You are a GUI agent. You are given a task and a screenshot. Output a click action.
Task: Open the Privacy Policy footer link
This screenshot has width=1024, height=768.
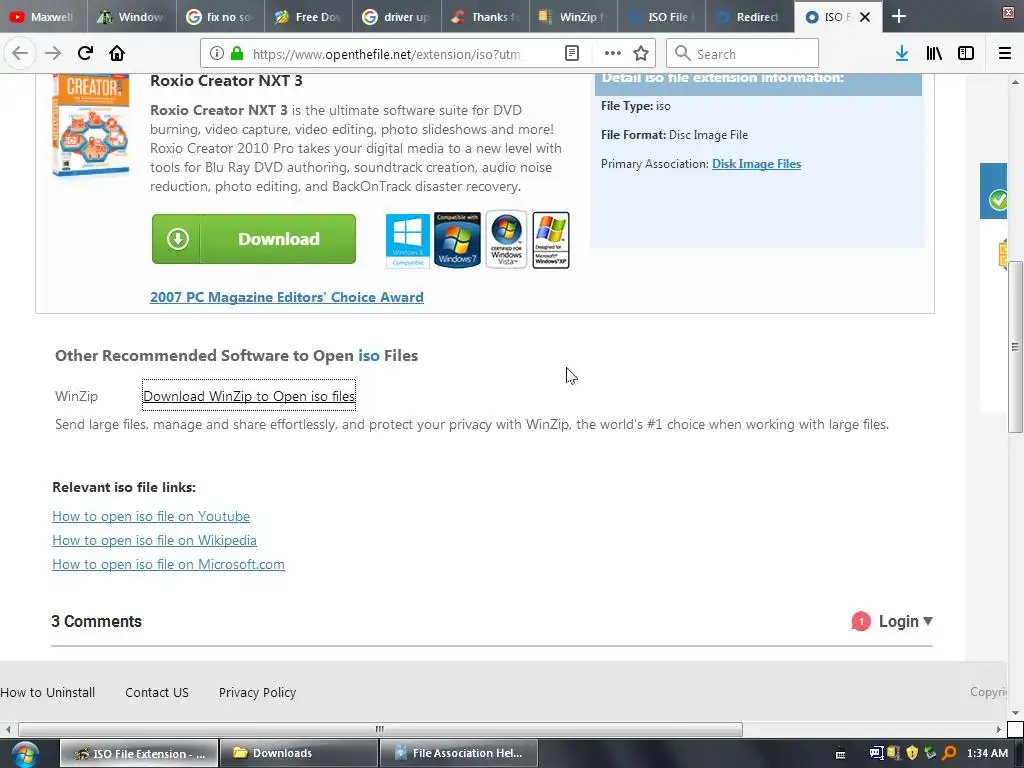pyautogui.click(x=257, y=692)
